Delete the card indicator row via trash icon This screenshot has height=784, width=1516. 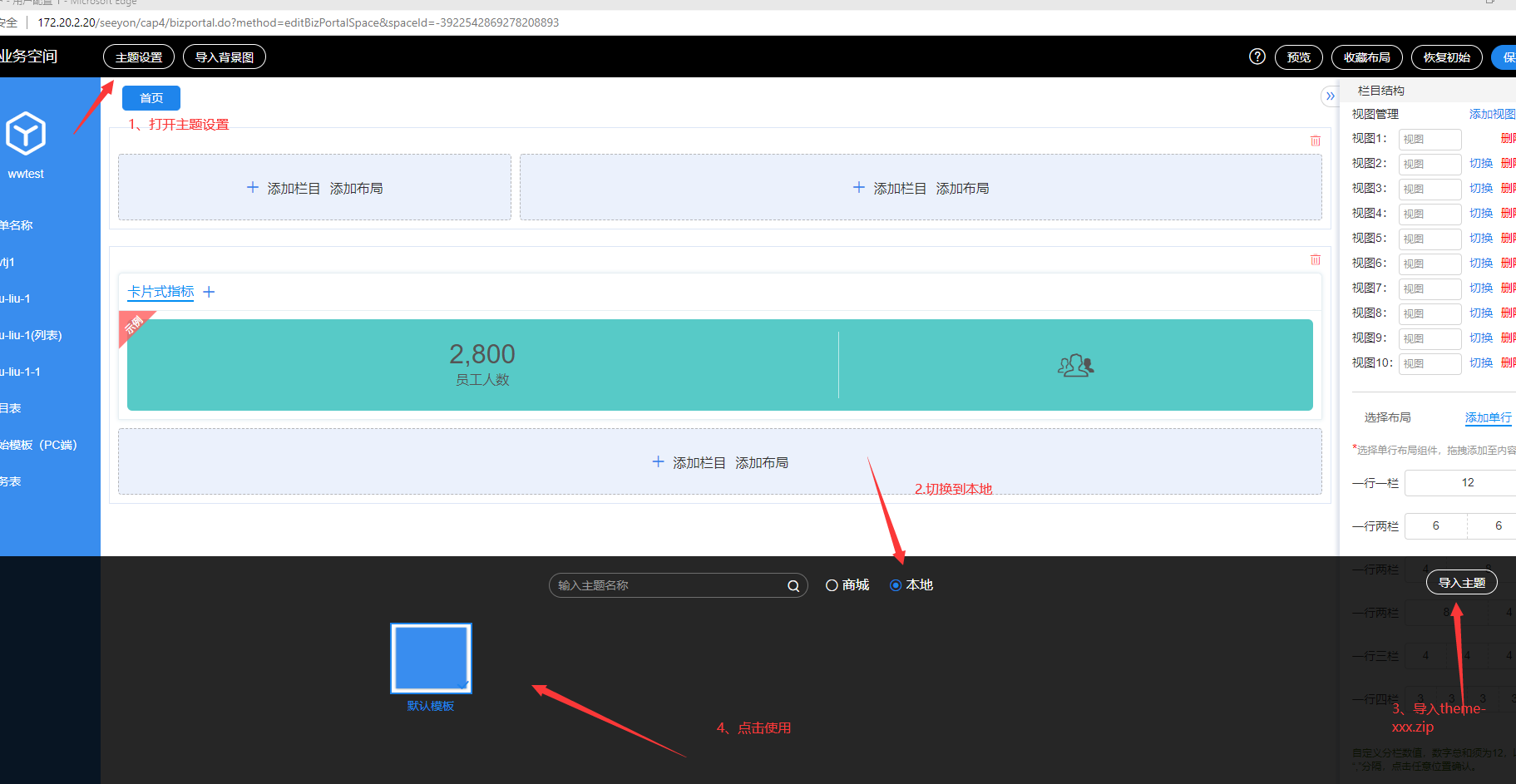[x=1315, y=260]
